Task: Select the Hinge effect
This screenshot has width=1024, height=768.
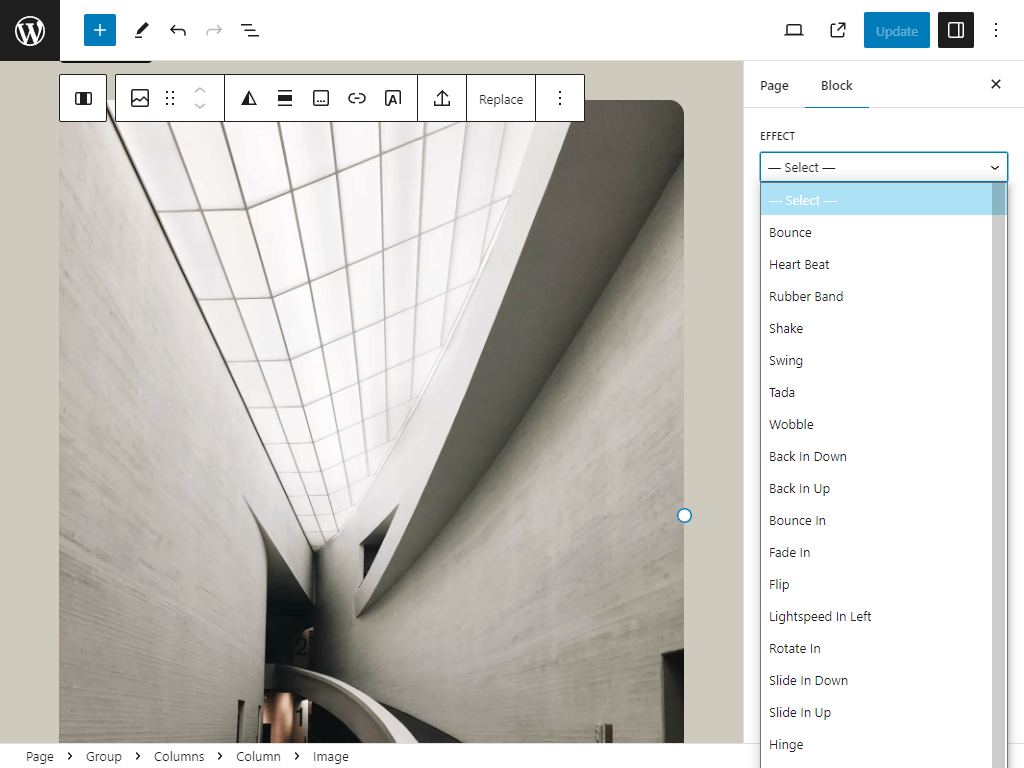Action: coord(876,744)
